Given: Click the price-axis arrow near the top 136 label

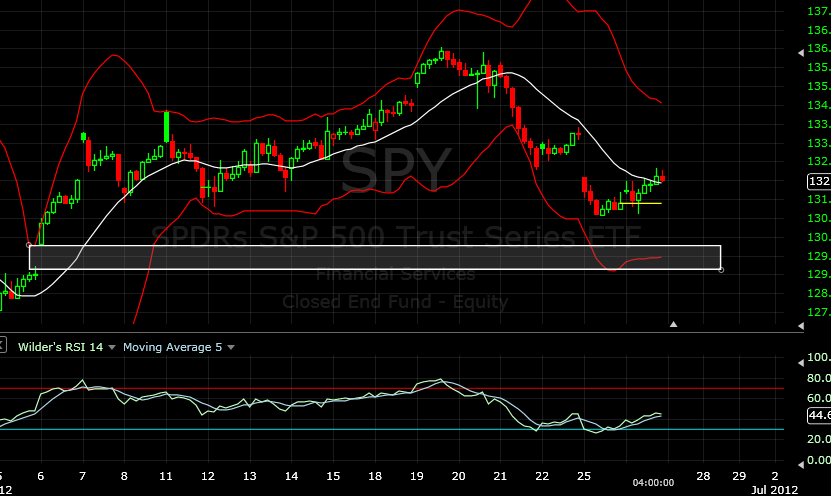Looking at the screenshot, I should 801,52.
